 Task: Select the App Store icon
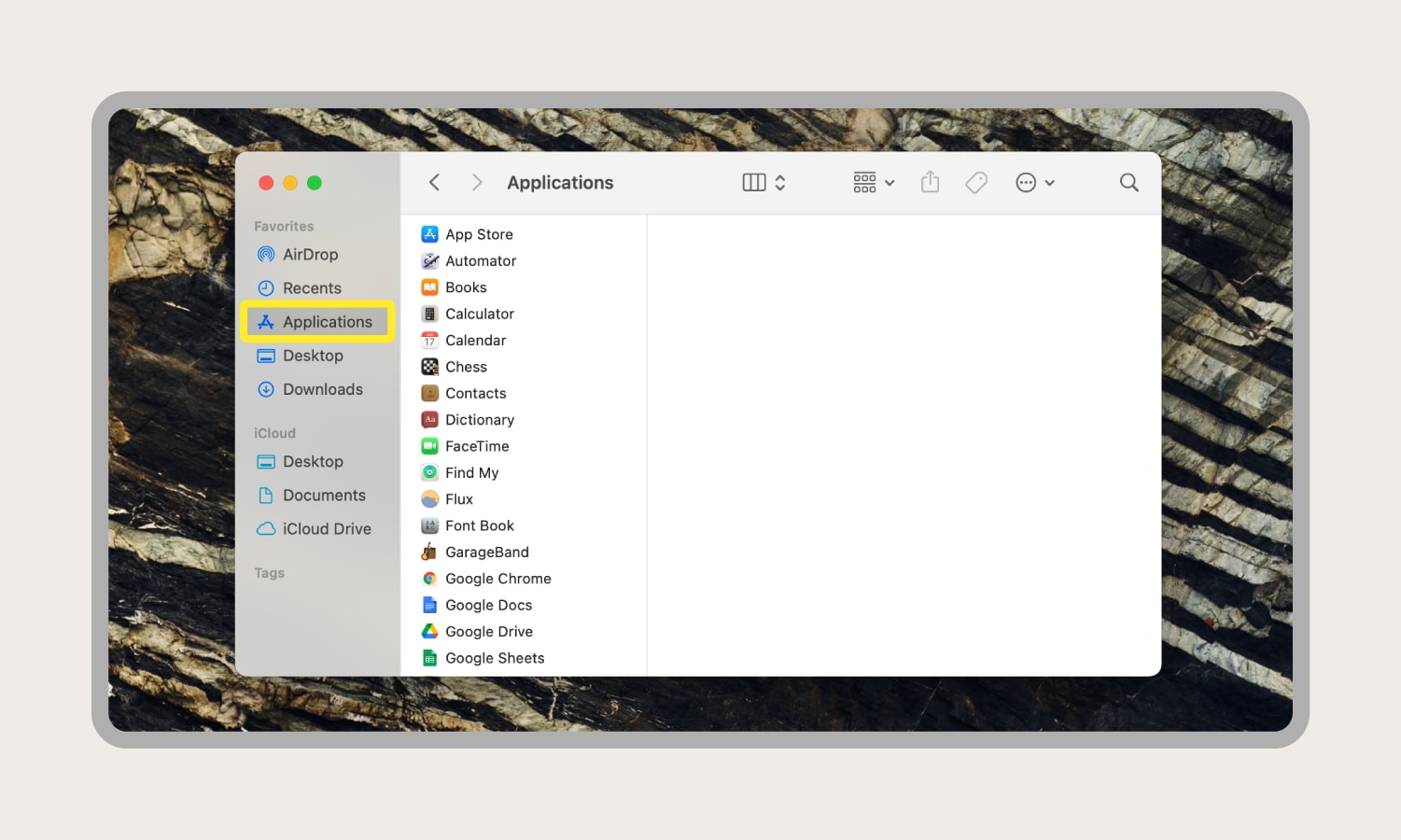point(429,234)
